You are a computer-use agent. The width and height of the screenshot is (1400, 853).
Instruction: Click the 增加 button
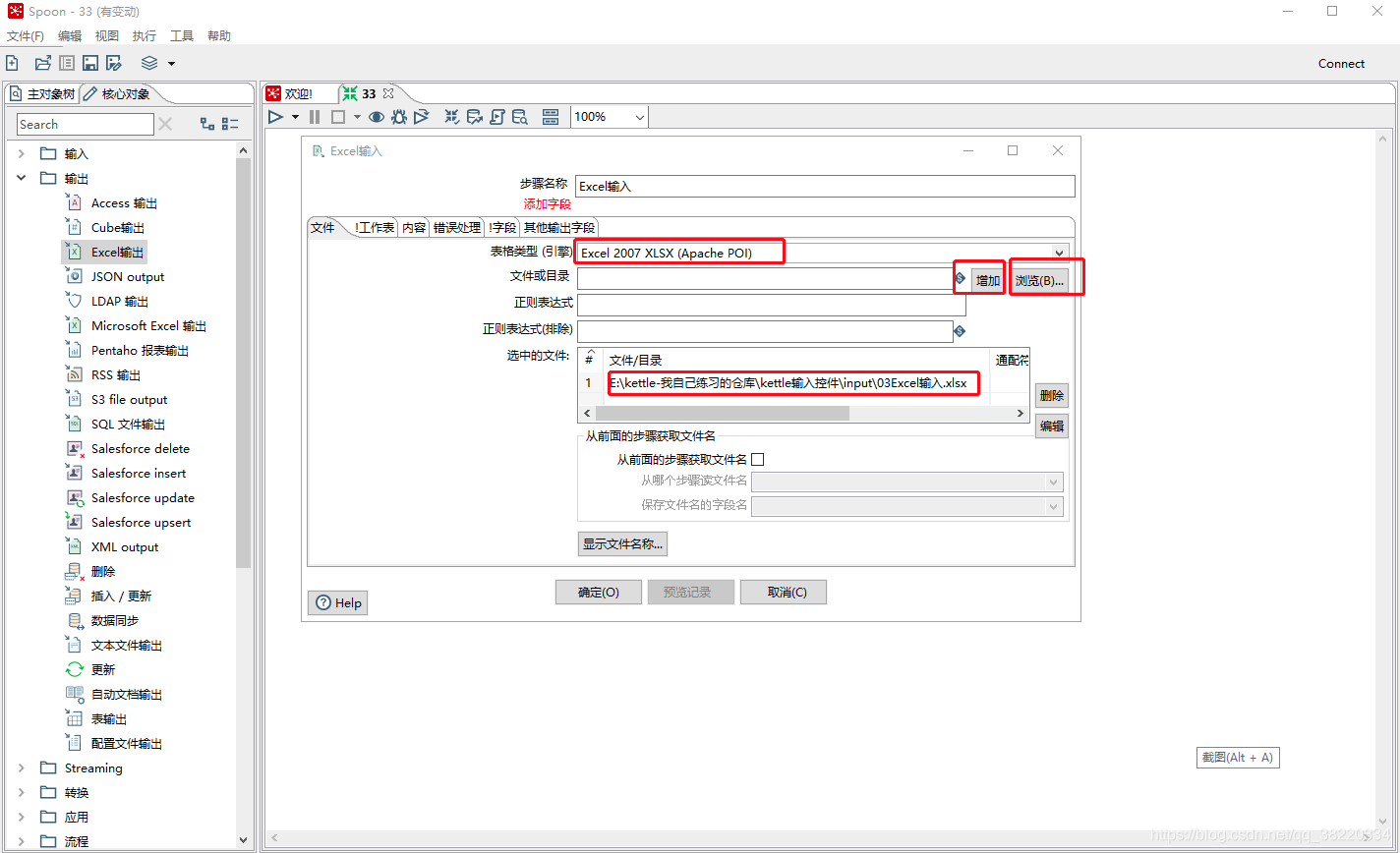(988, 280)
